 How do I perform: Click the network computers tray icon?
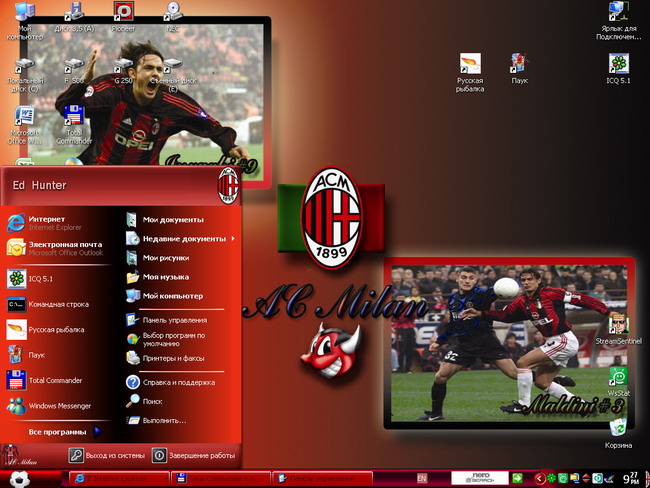coord(574,478)
